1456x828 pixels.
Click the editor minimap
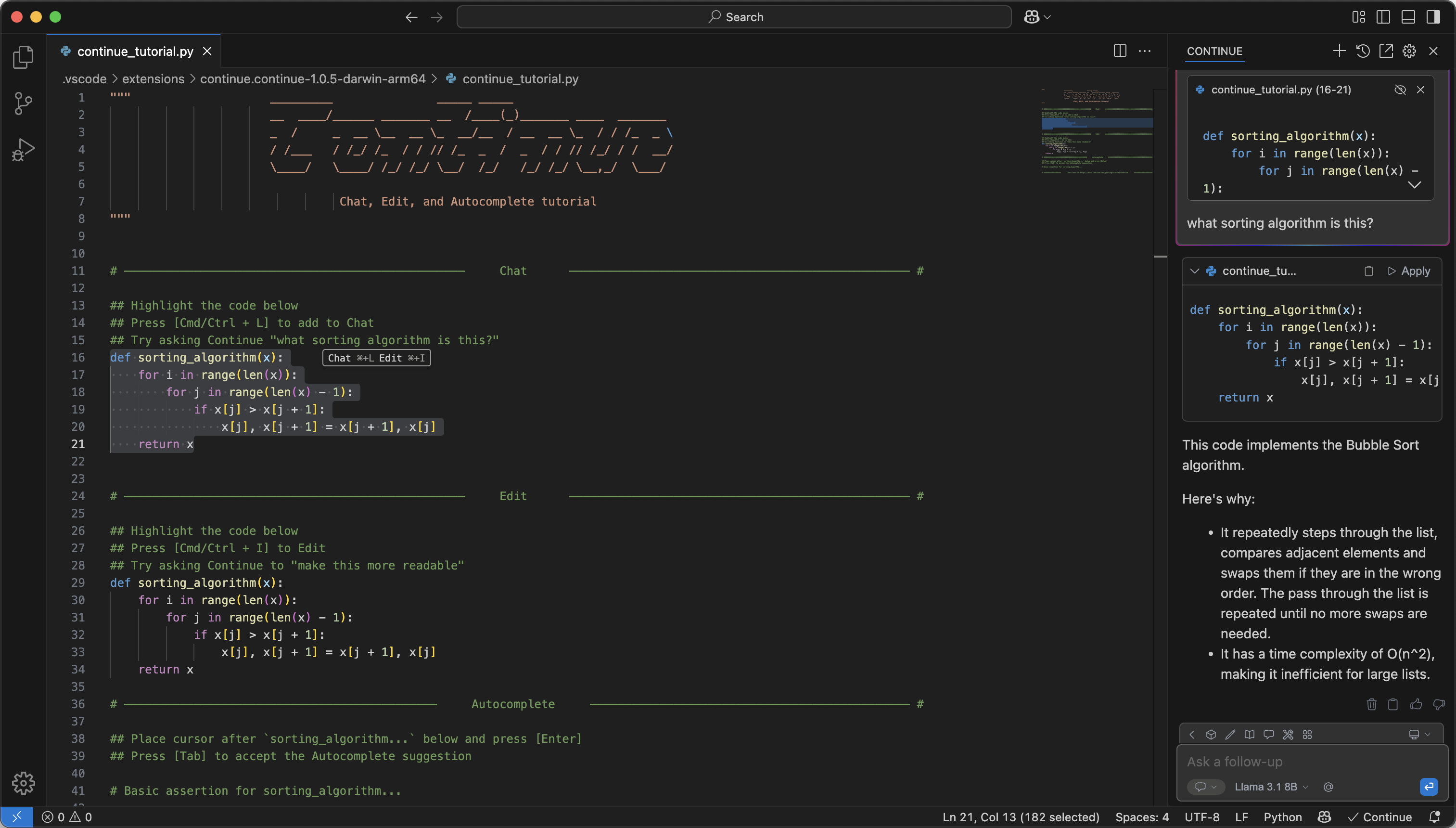[1097, 131]
